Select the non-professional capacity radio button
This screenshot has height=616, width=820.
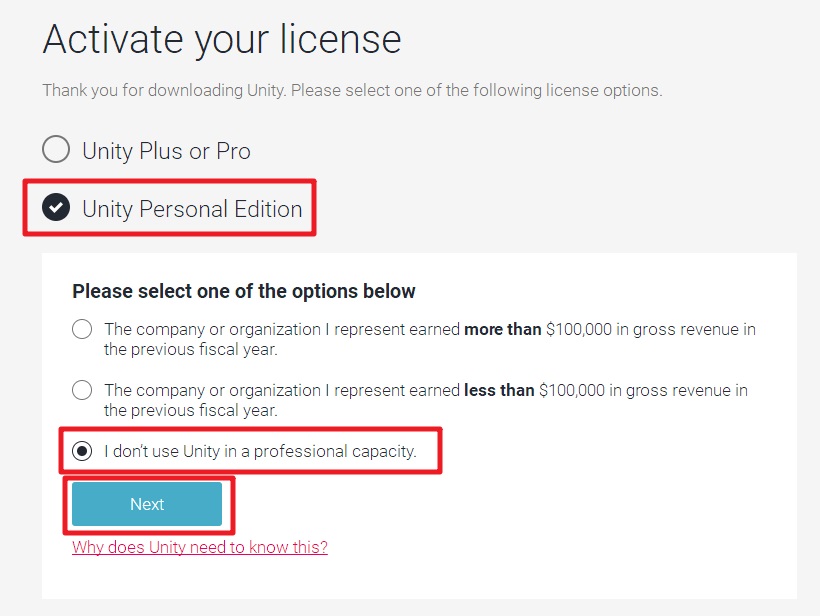click(x=82, y=451)
